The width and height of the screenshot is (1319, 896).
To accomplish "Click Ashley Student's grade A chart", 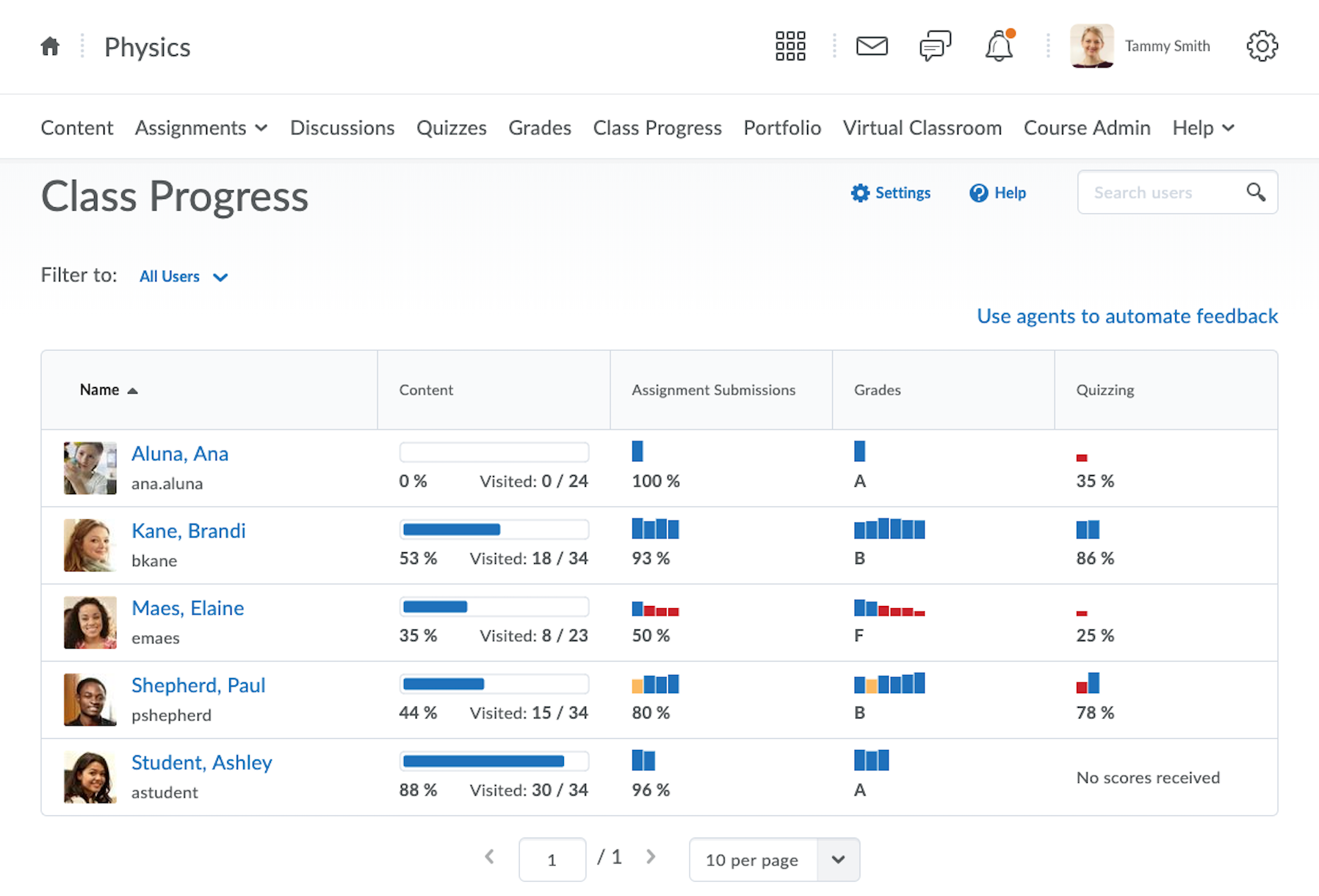I will 871,760.
